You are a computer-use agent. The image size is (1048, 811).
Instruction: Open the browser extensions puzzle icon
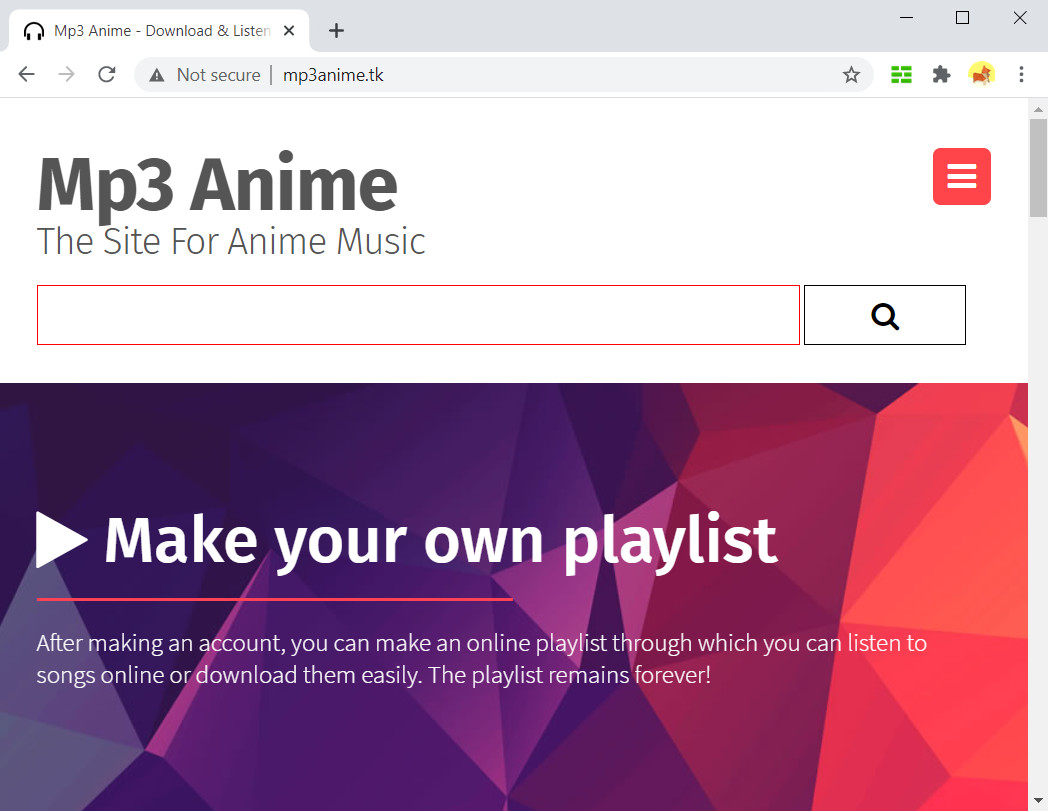coord(941,74)
